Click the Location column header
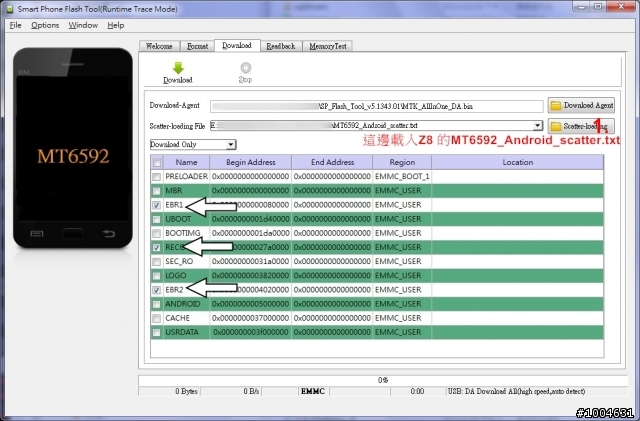 [x=518, y=163]
